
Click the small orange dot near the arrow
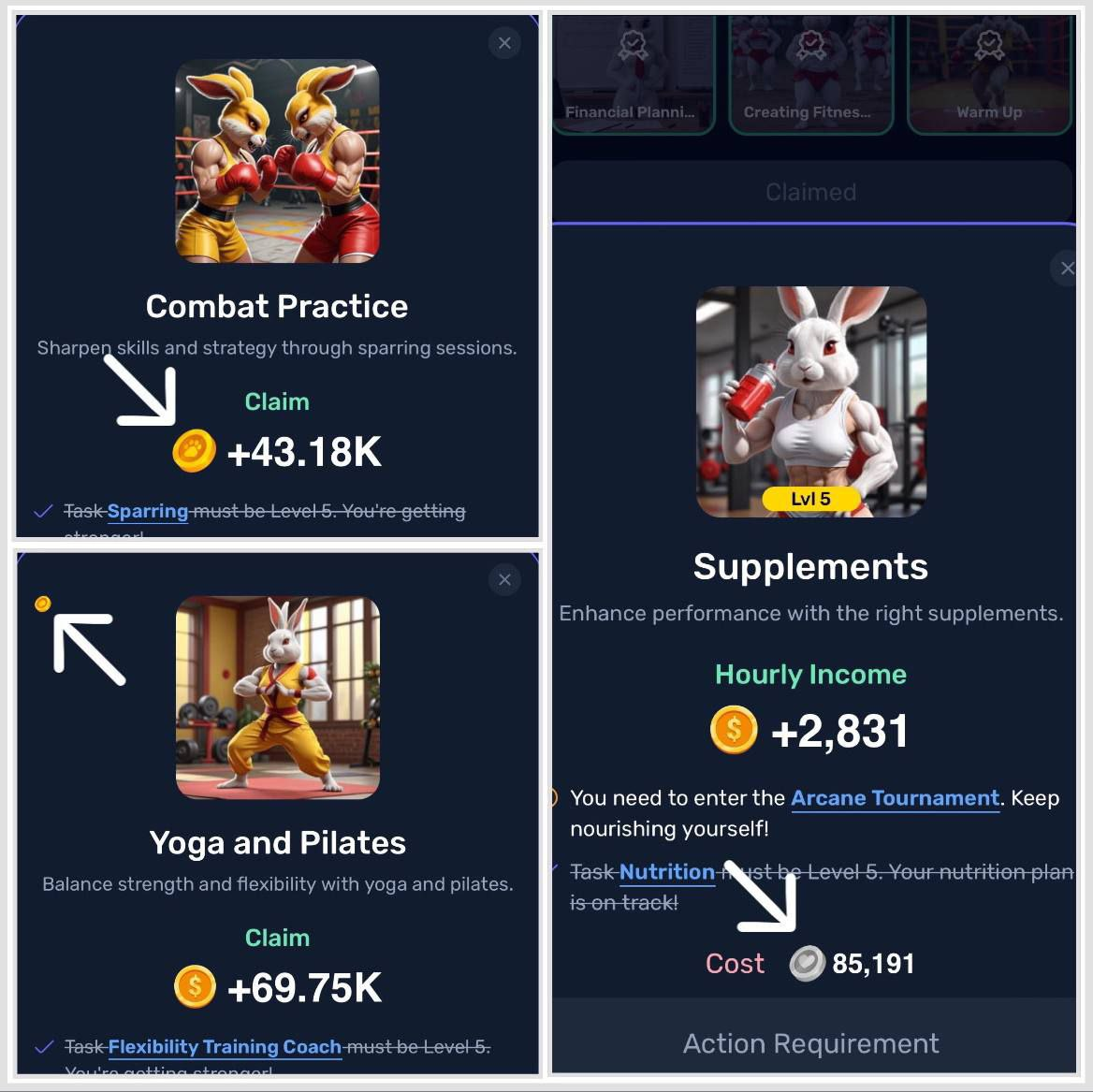tap(42, 604)
